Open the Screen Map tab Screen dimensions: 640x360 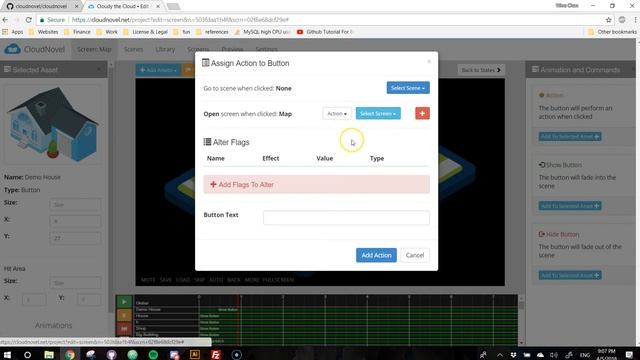coord(94,49)
